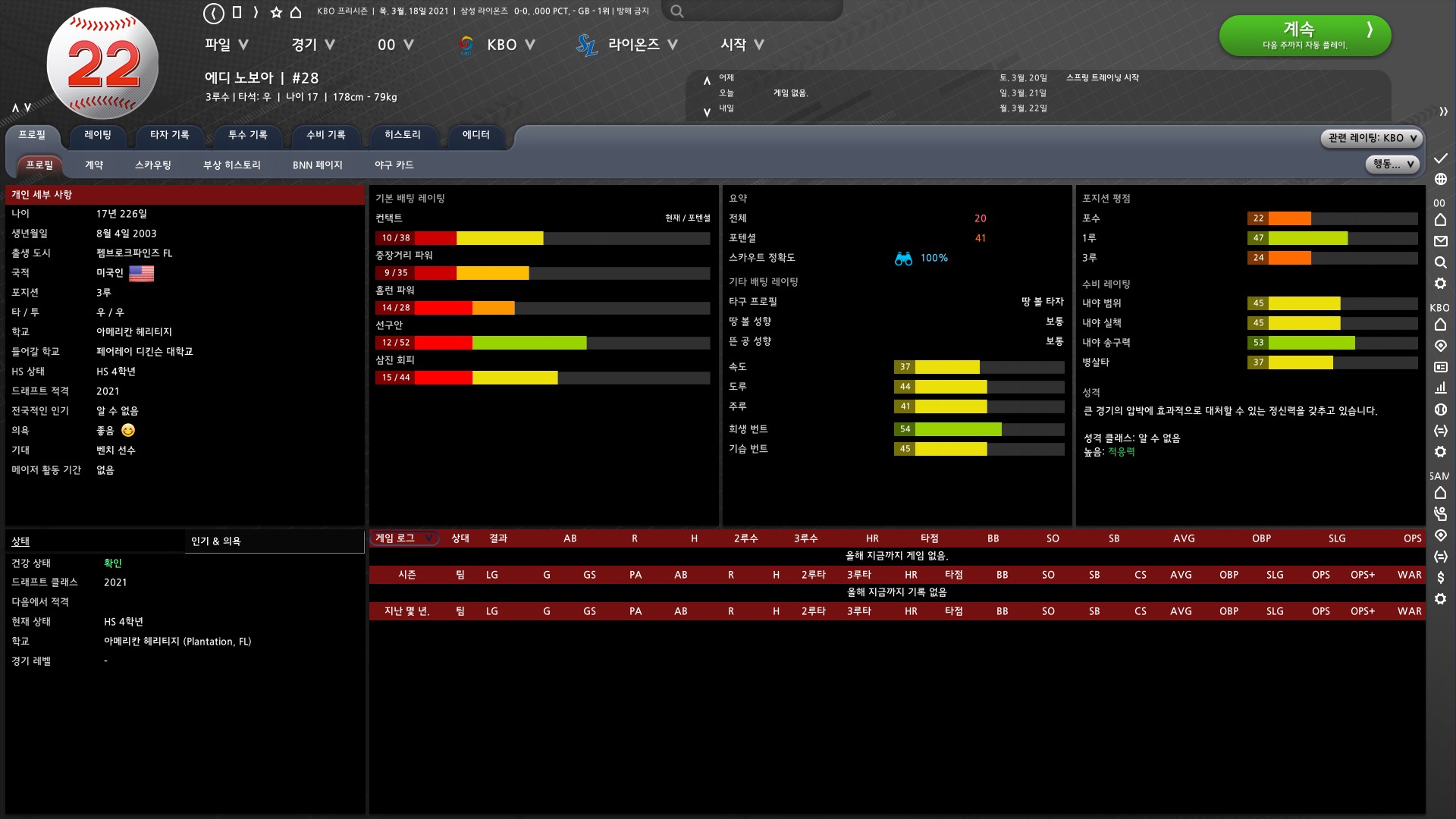Open the 게임 로그 dropdown selector
This screenshot has width=1456, height=819.
click(403, 538)
